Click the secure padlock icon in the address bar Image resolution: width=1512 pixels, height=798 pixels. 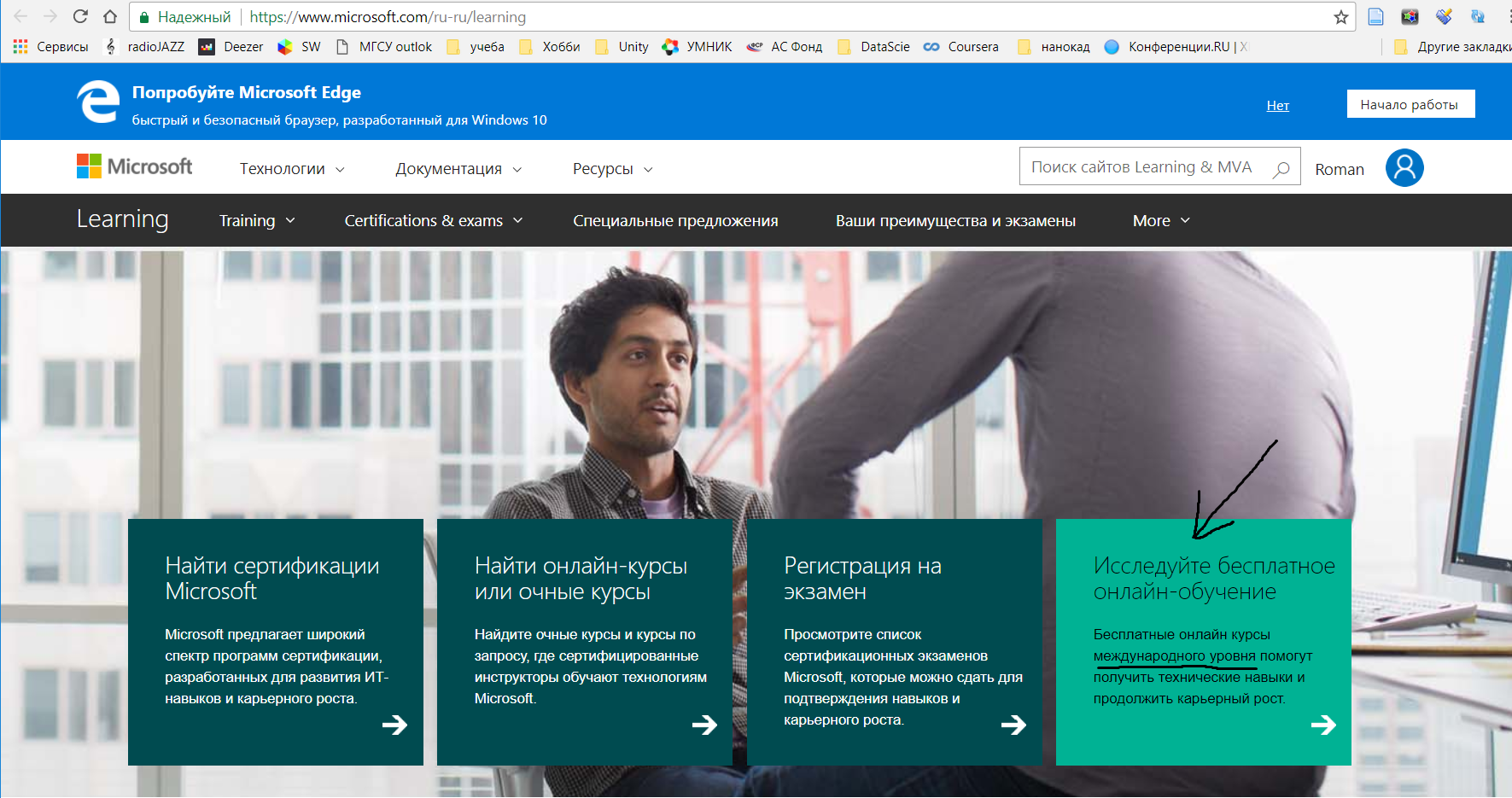[144, 17]
